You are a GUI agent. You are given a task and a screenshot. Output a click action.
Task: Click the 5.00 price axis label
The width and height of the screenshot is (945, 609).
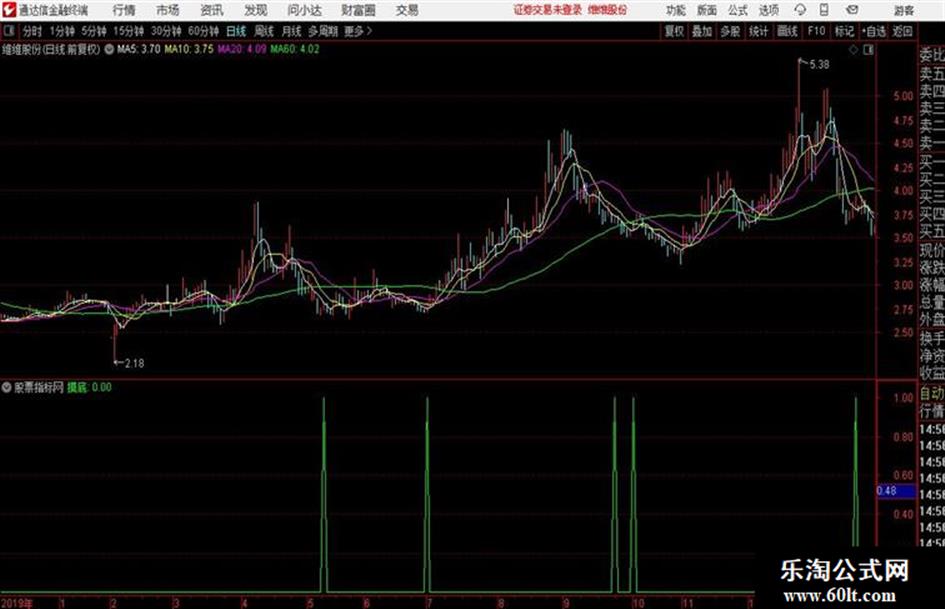click(x=903, y=96)
